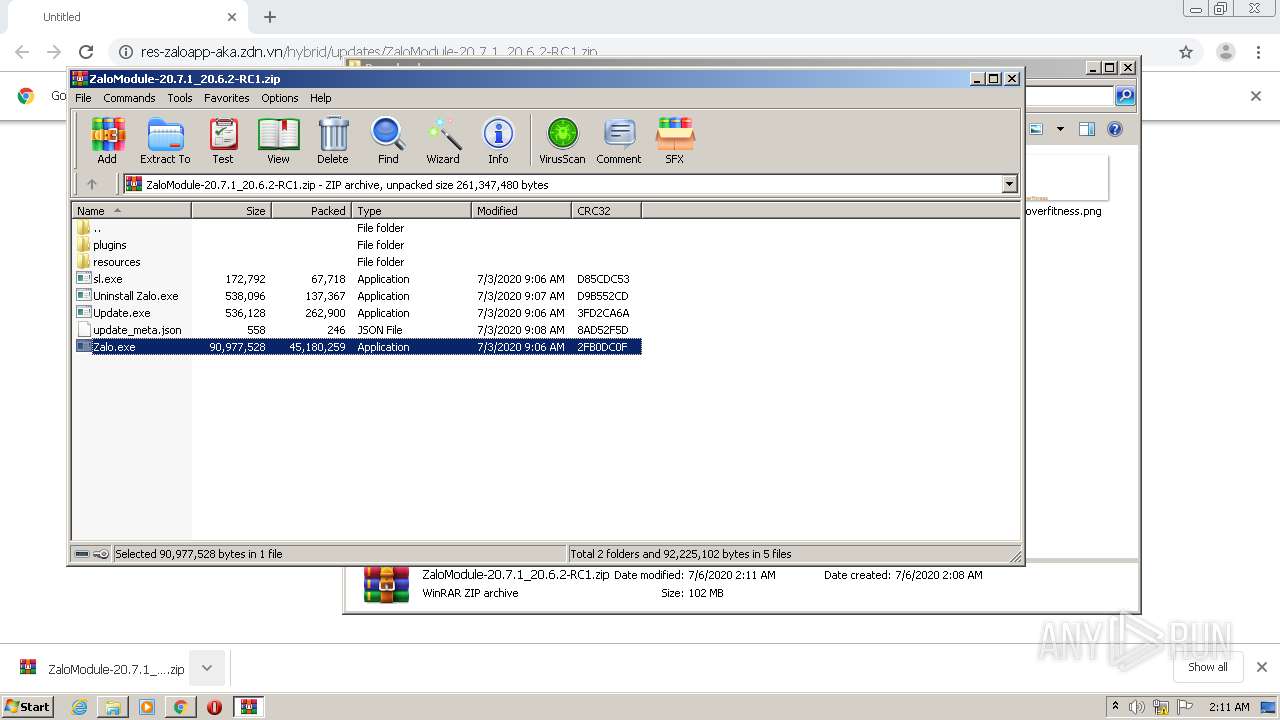Reload the page in Chrome
Viewport: 1280px width, 720px height.
pos(86,52)
